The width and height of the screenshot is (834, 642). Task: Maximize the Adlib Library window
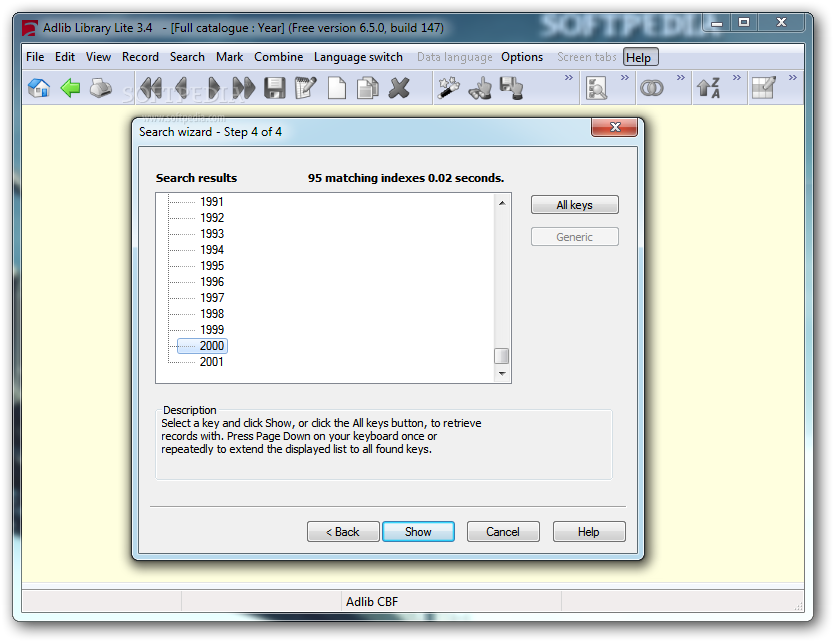[744, 22]
